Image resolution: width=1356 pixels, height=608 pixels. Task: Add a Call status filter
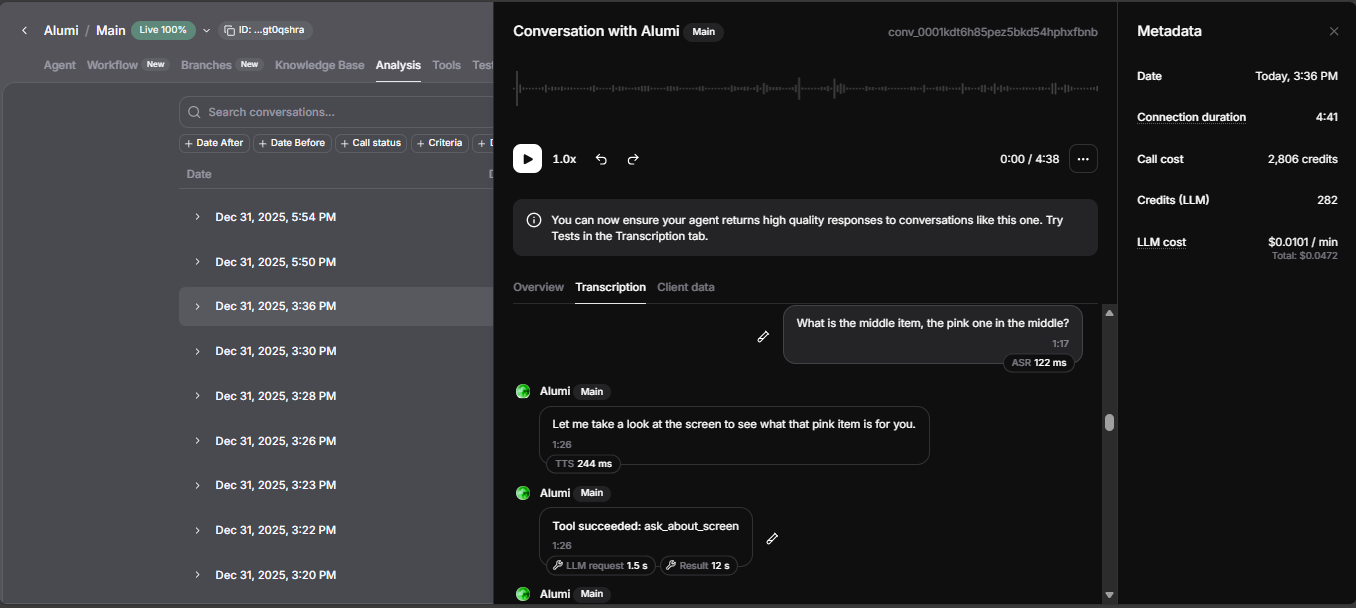pos(370,143)
